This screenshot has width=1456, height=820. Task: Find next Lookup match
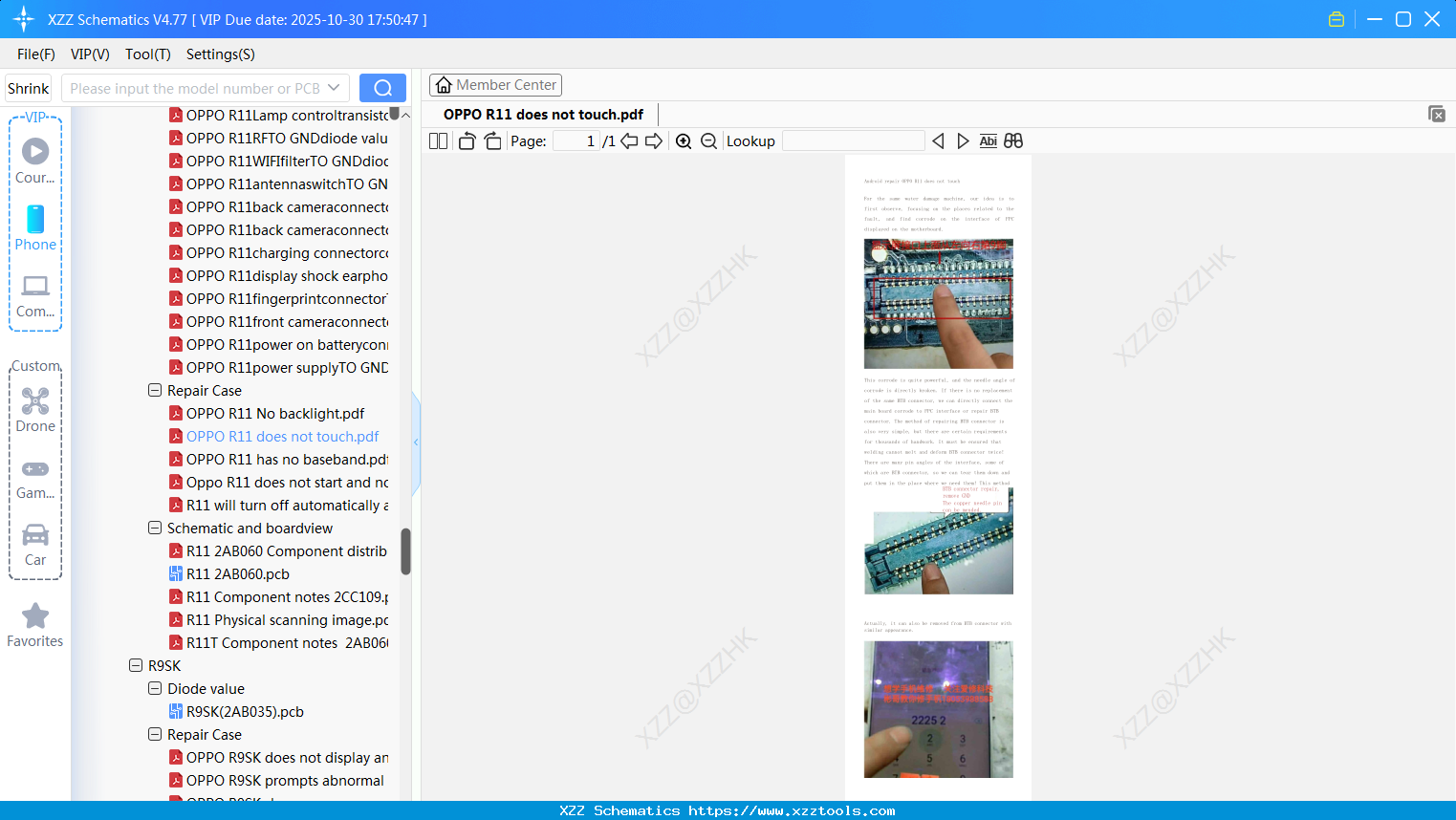pyautogui.click(x=963, y=141)
